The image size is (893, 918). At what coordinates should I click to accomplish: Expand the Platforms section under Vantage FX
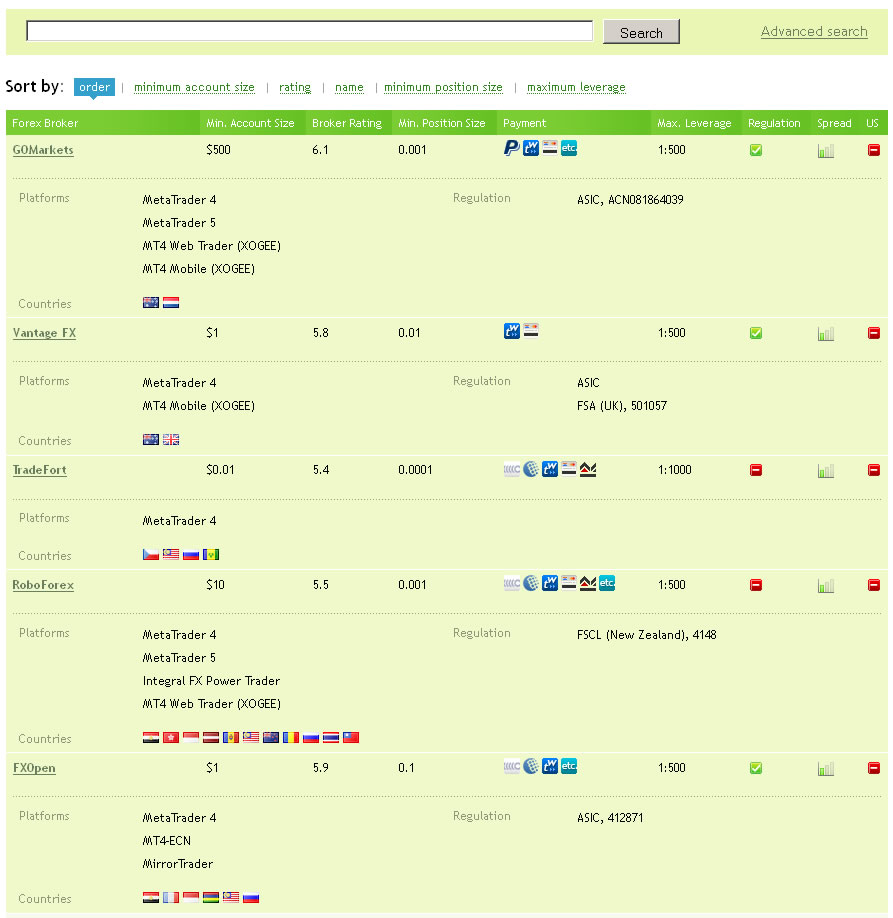coord(44,381)
